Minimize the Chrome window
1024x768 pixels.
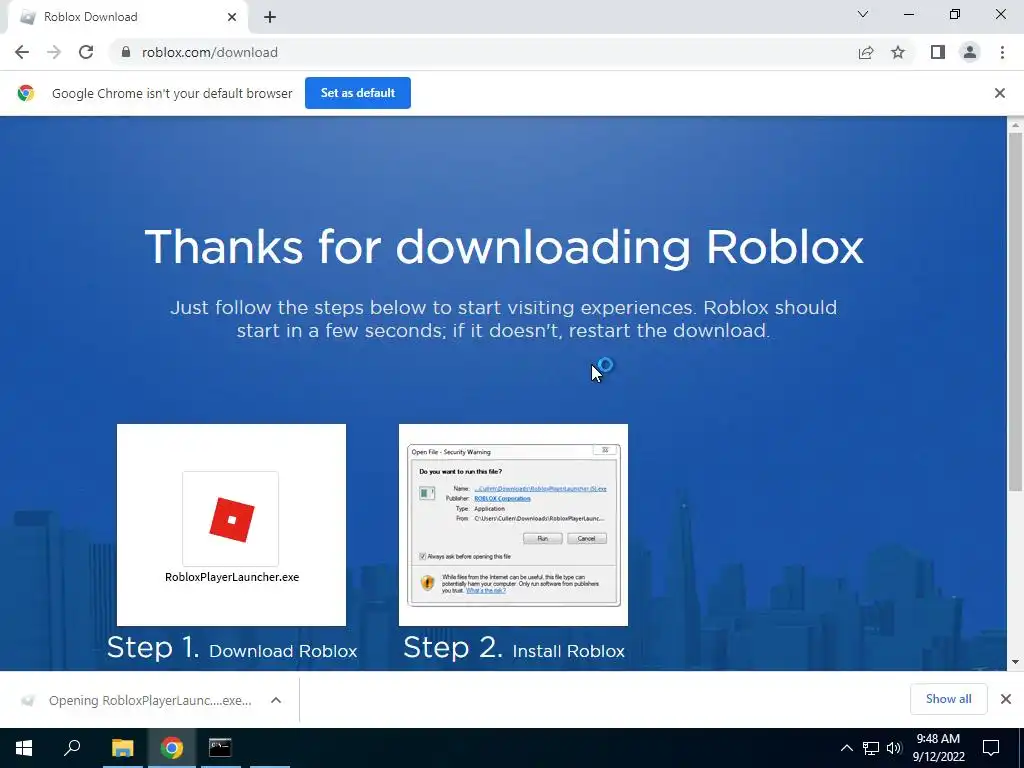(x=908, y=14)
